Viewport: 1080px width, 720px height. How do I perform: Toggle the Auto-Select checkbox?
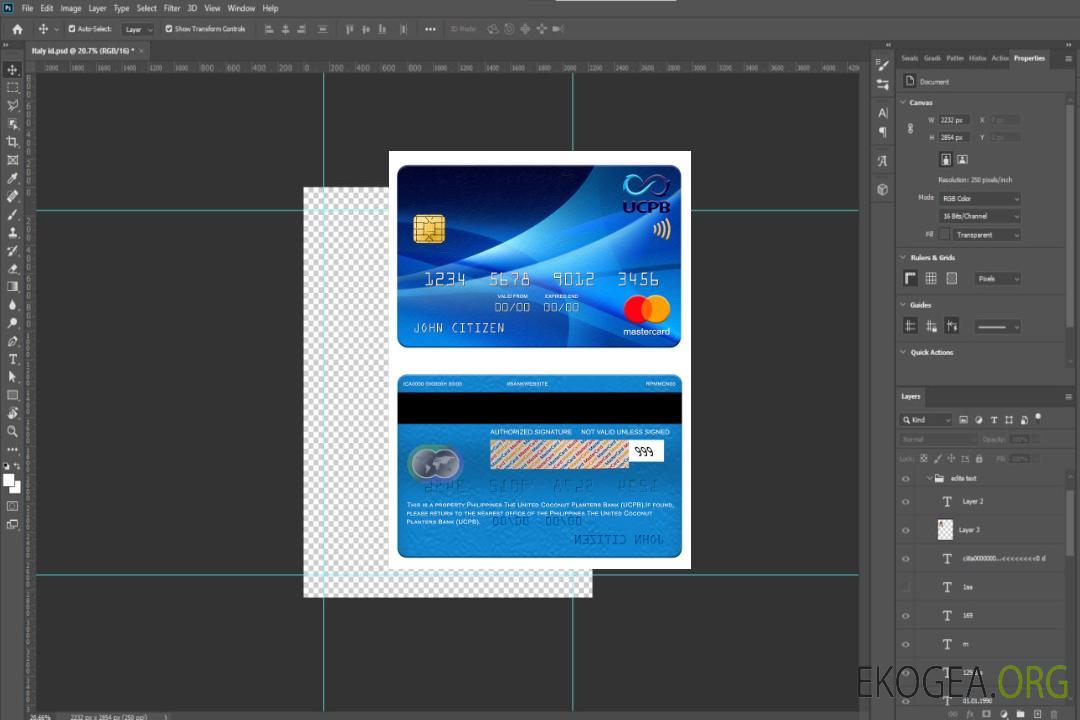[72, 29]
